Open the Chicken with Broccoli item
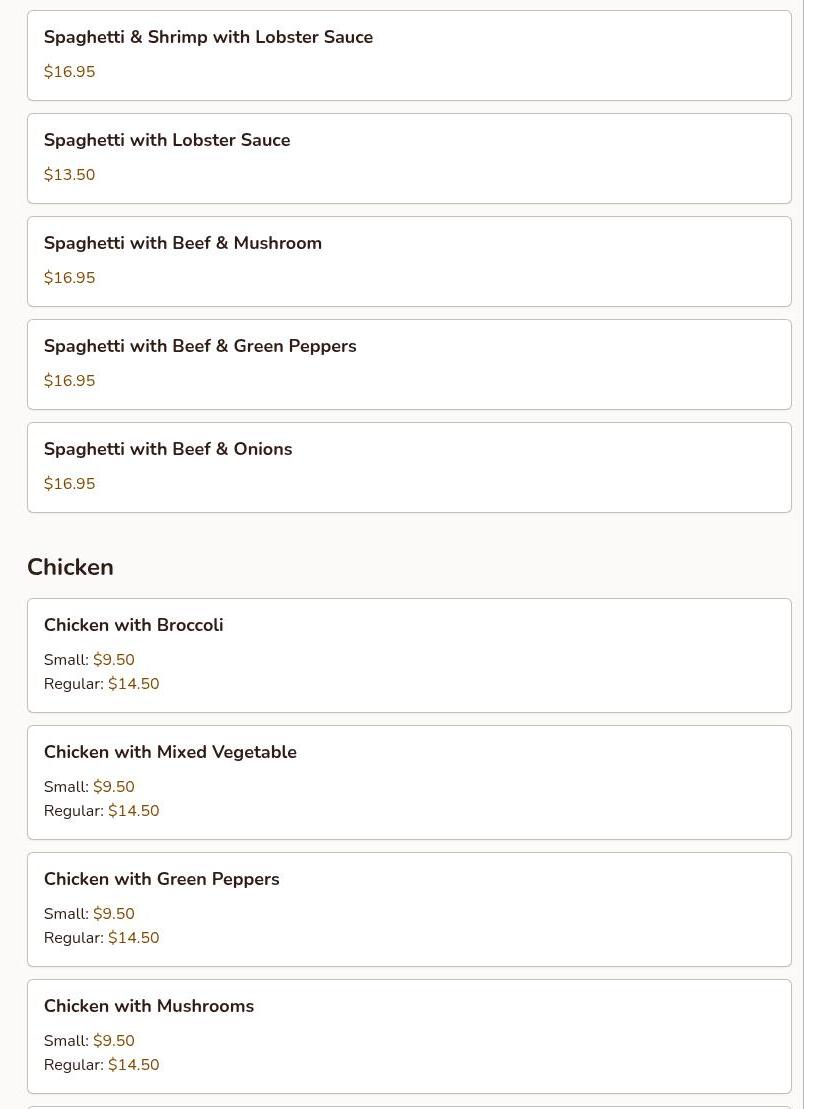 133,625
